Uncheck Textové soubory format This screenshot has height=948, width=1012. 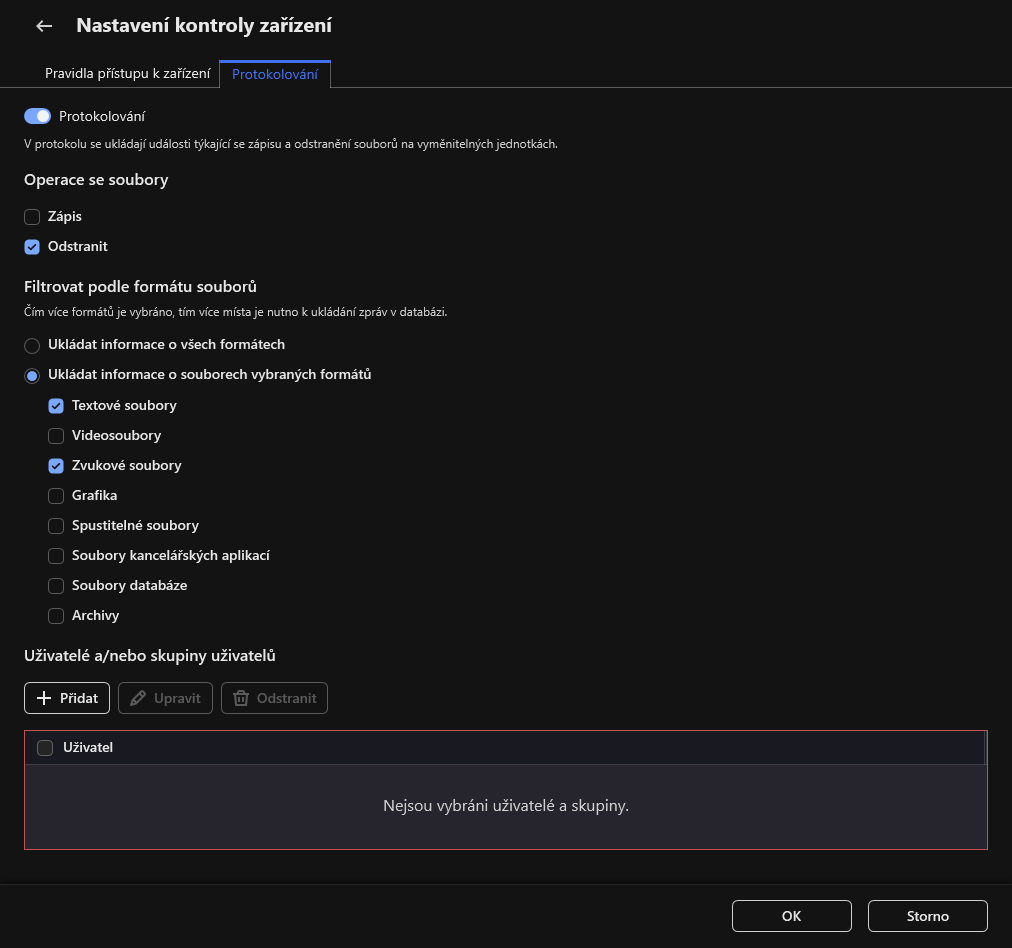click(56, 405)
